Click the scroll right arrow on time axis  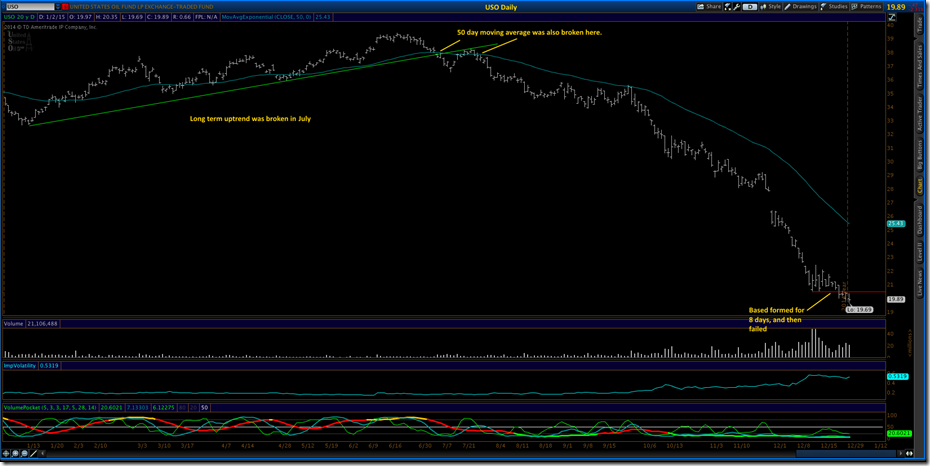tap(901, 454)
